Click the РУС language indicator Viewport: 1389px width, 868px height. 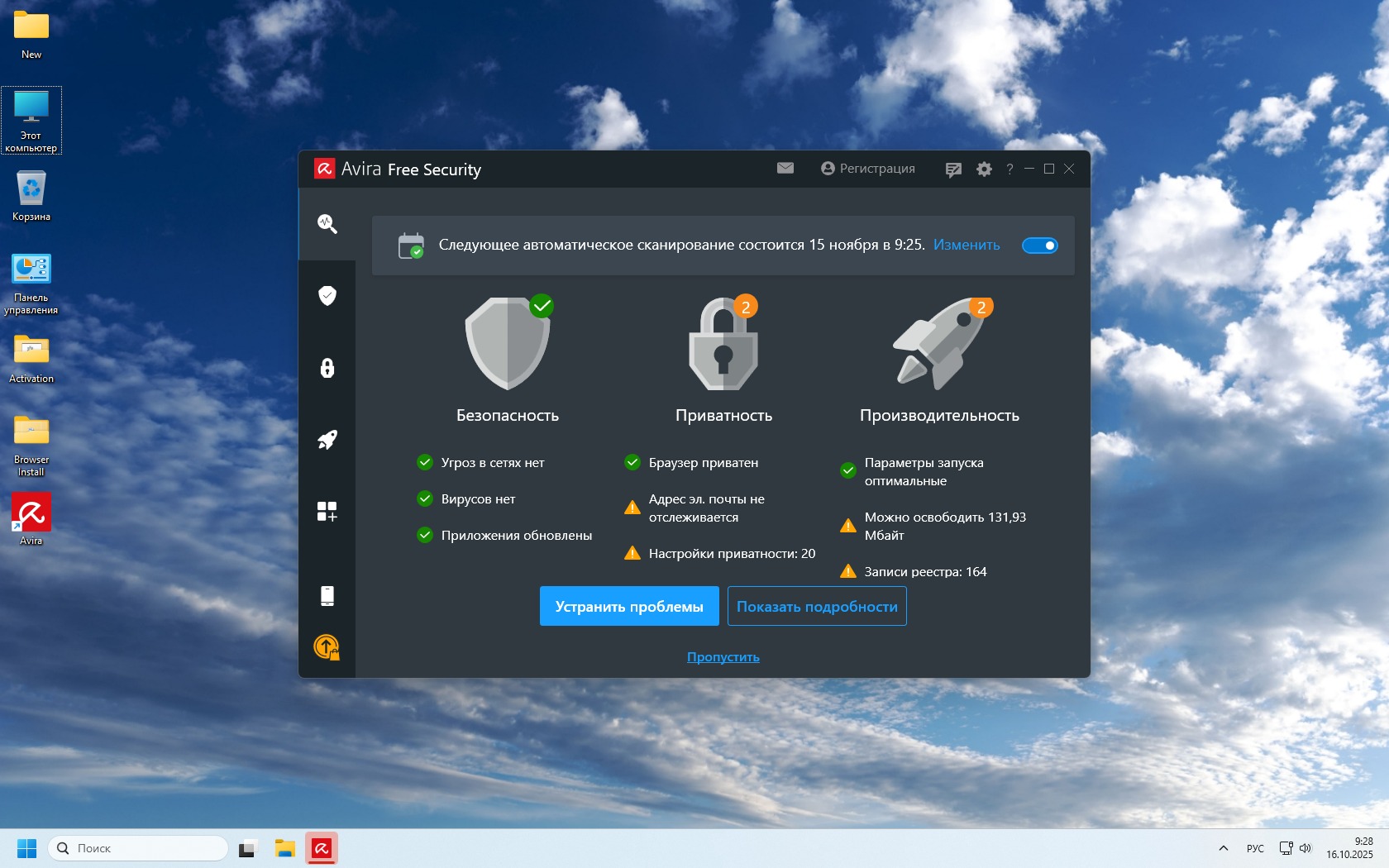tap(1255, 848)
